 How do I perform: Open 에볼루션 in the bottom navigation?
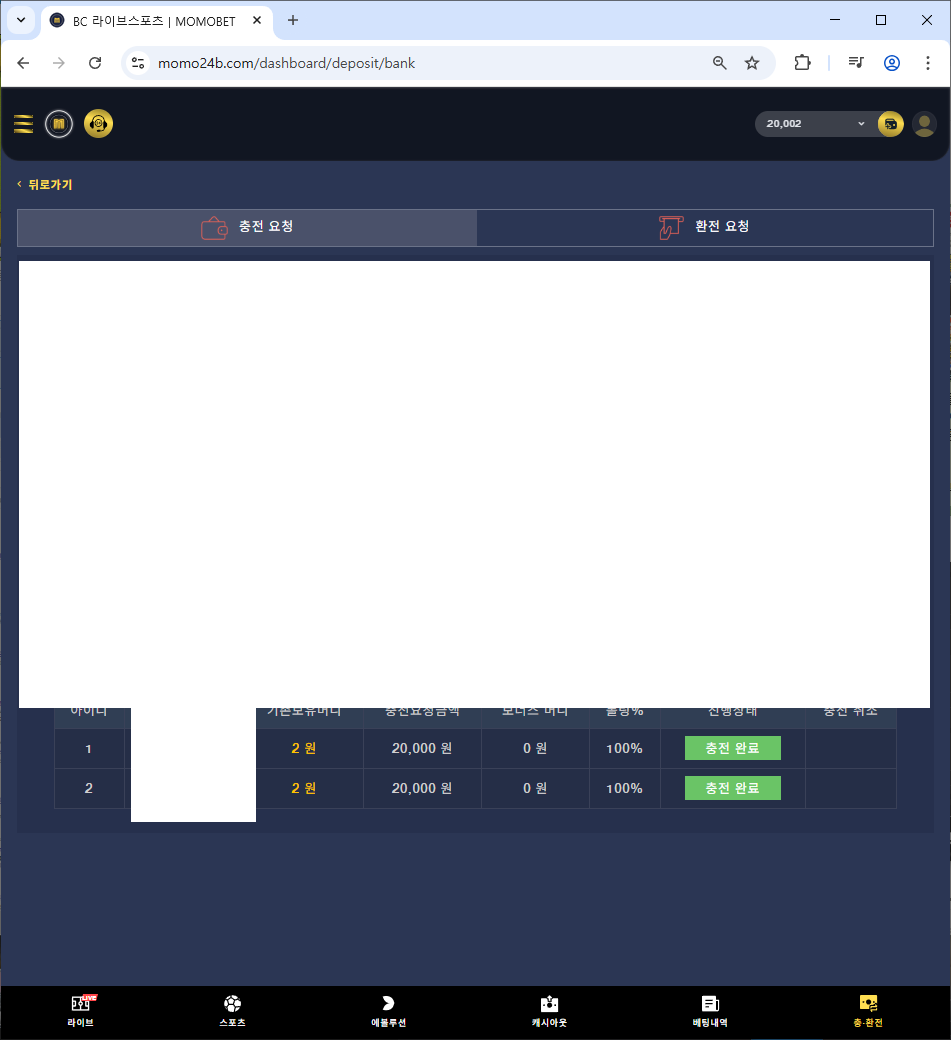point(388,1011)
